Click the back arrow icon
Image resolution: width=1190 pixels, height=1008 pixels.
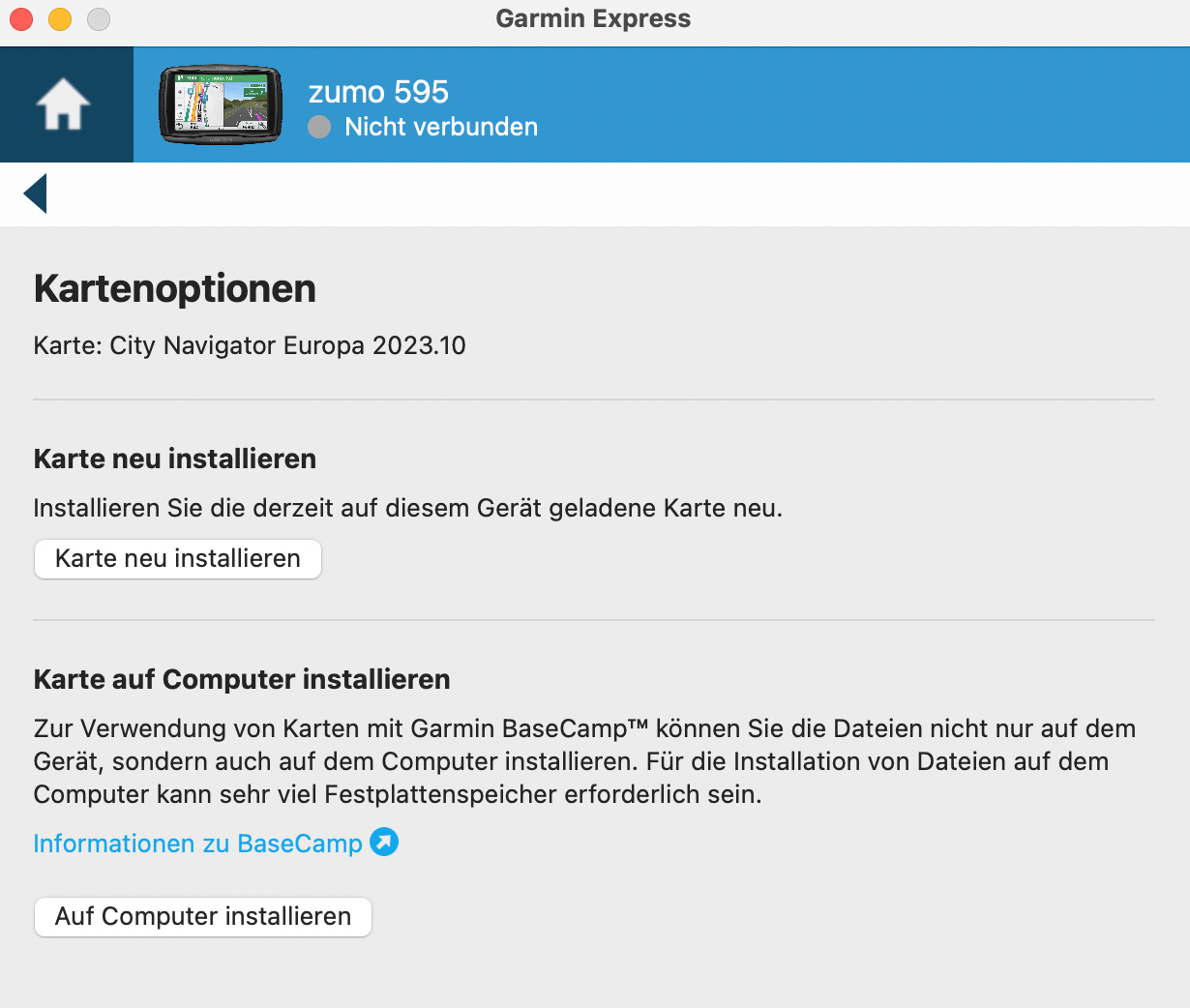point(36,193)
